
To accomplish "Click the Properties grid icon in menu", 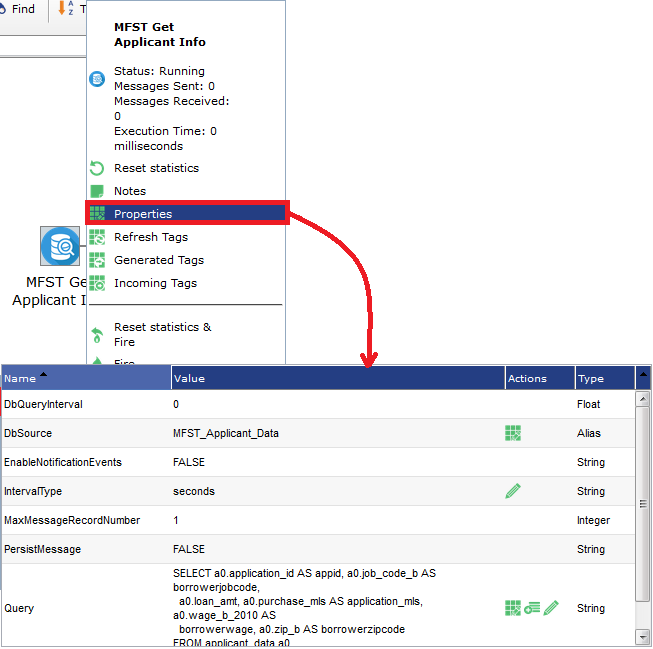I will point(97,214).
